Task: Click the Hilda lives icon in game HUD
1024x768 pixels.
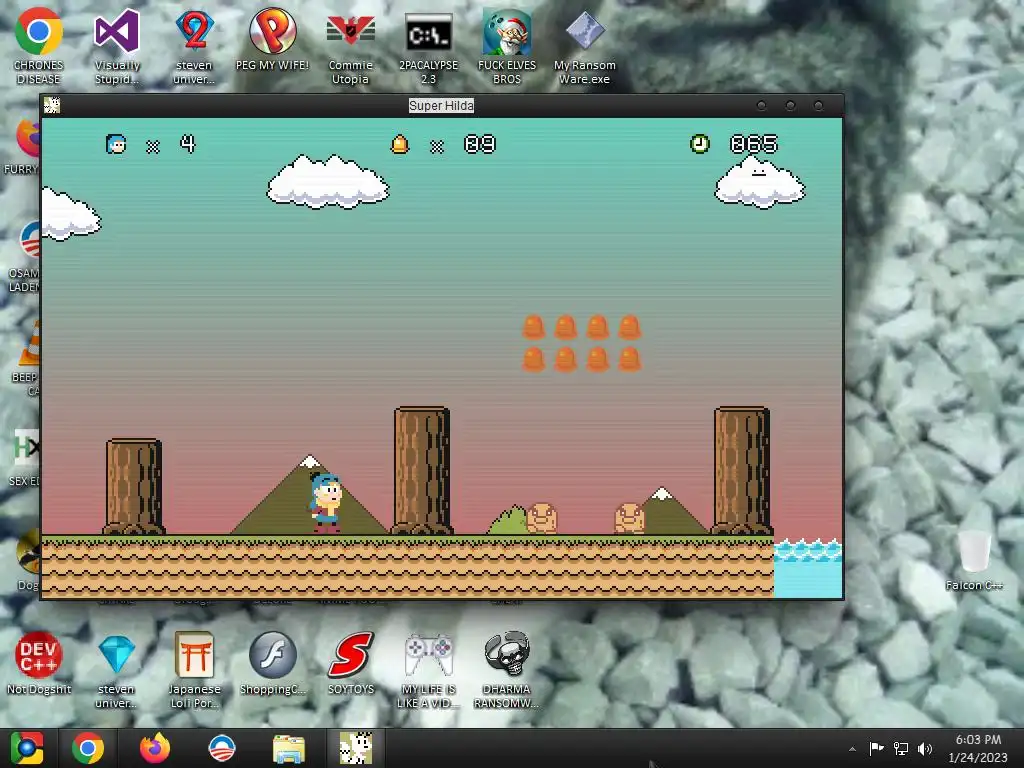Action: coord(116,144)
